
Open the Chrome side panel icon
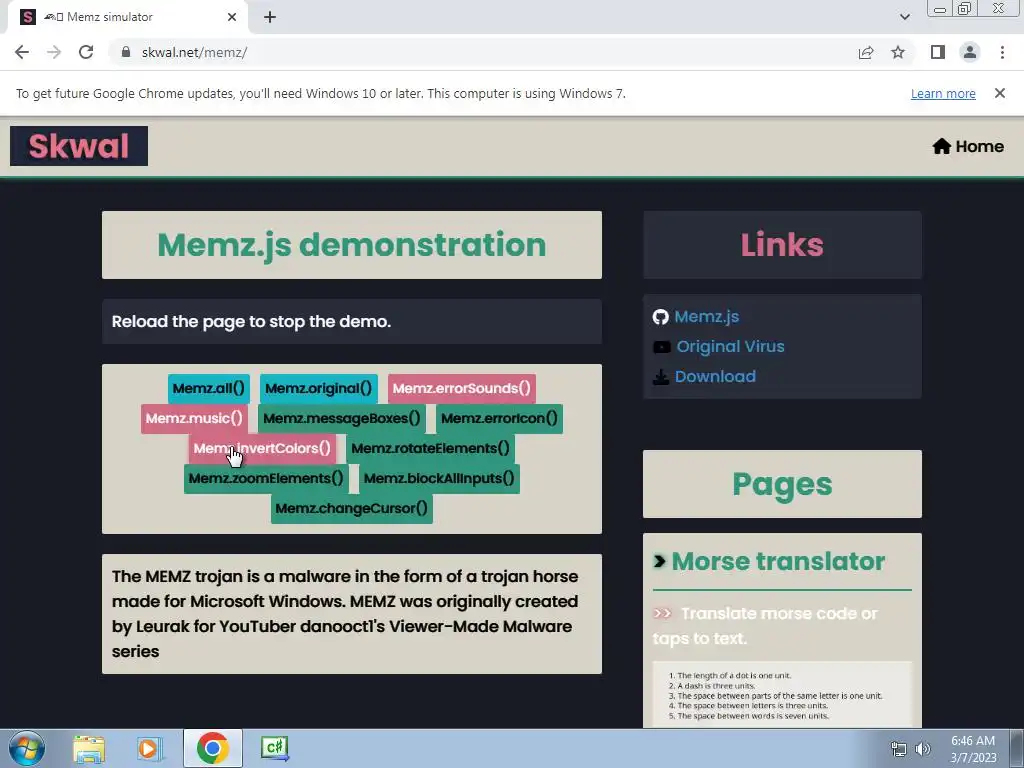938,52
